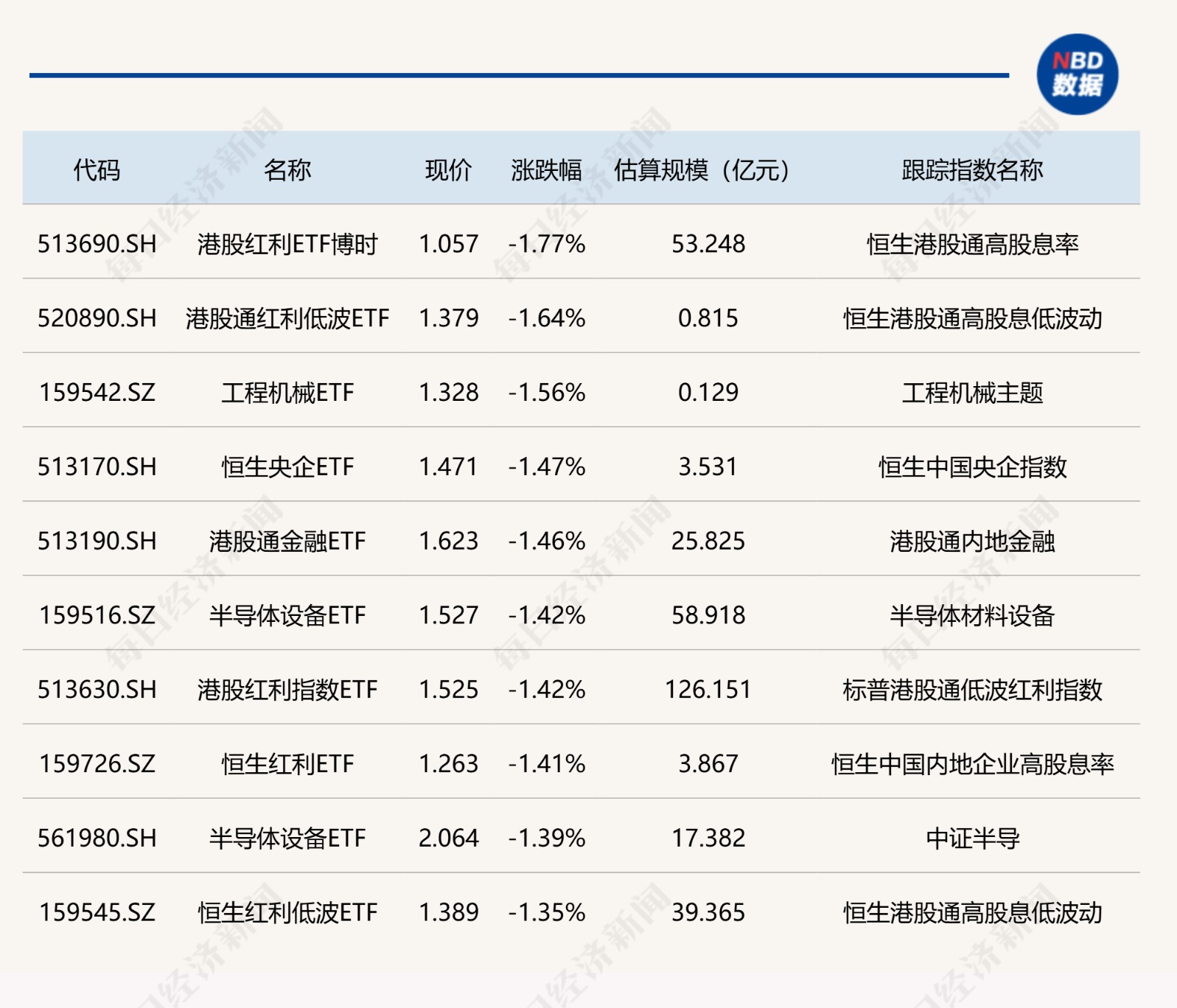Click the change value -1.46%
The height and width of the screenshot is (1008, 1177).
click(x=546, y=542)
